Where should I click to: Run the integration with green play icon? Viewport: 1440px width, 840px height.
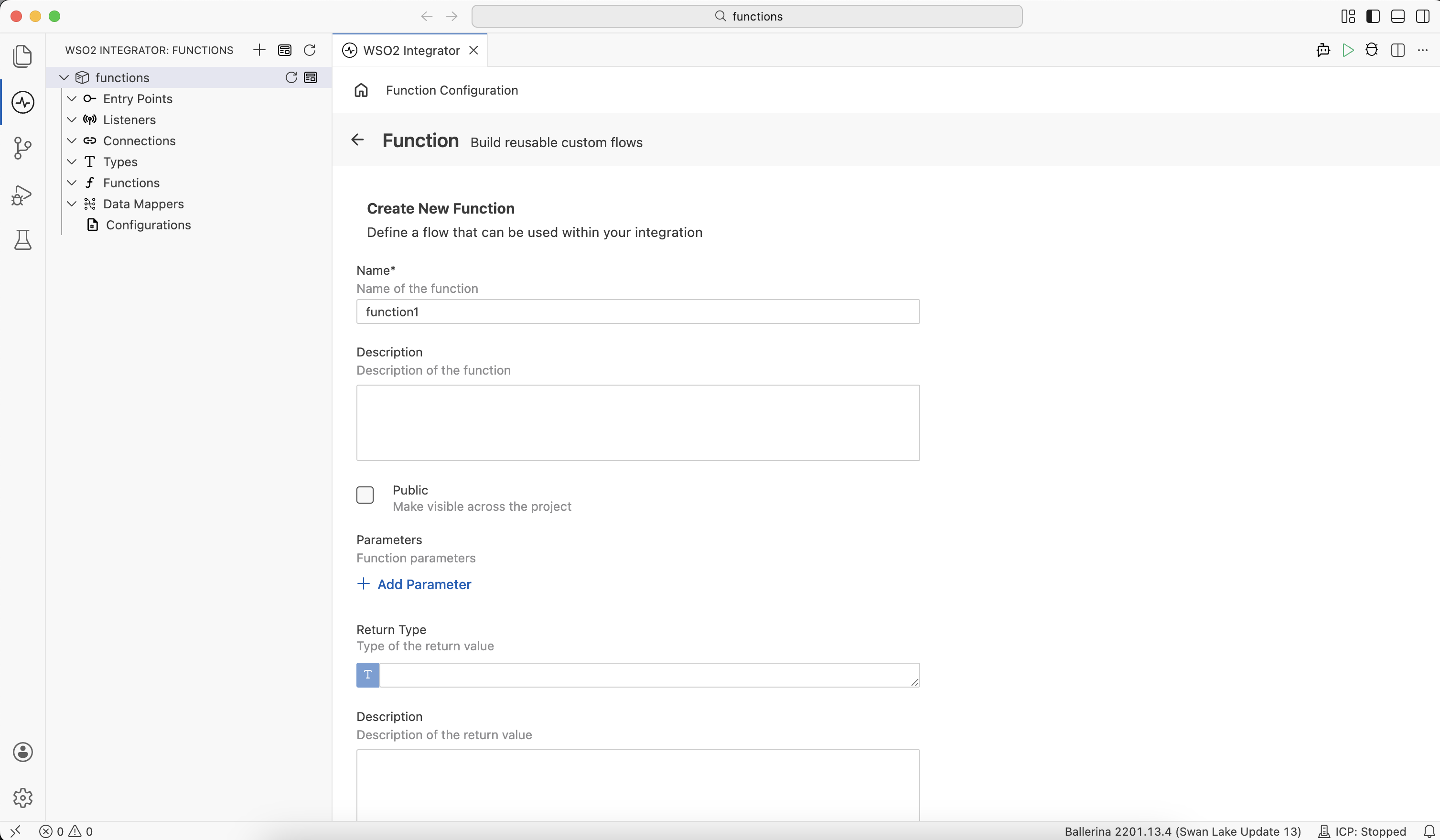[1348, 50]
